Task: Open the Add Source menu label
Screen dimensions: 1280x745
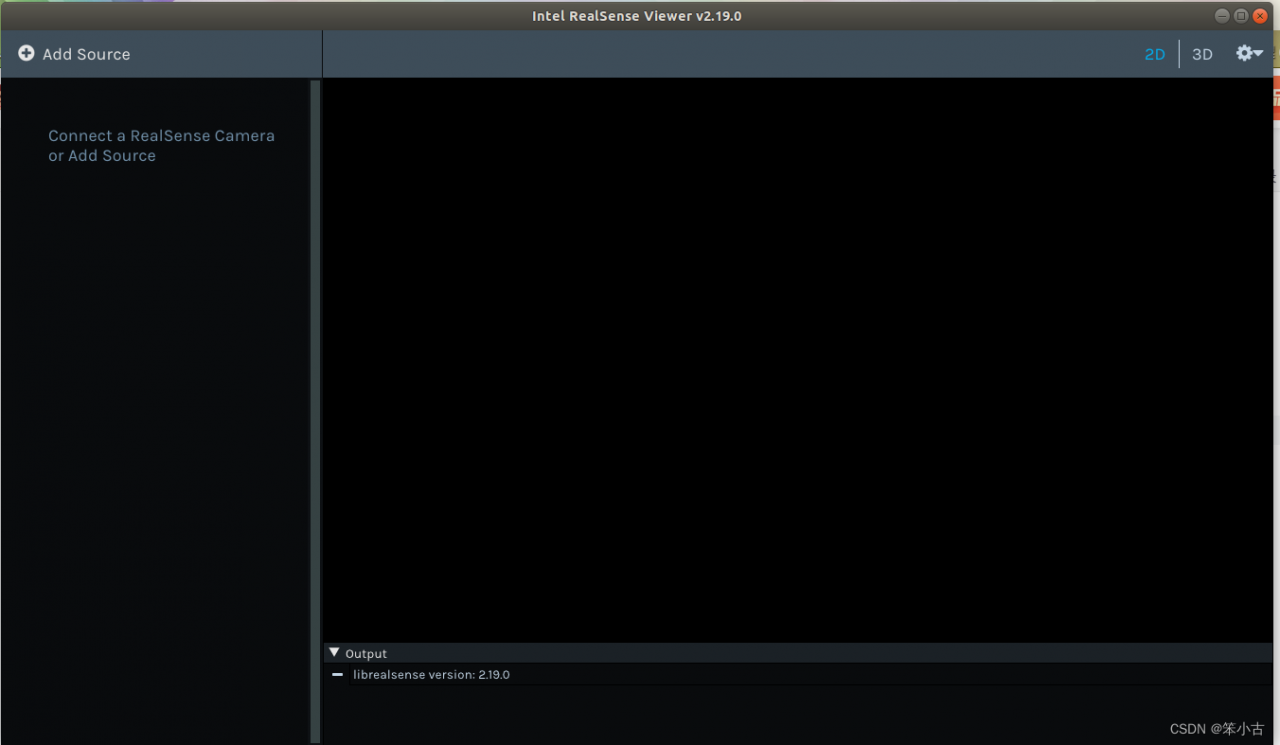Action: click(86, 54)
